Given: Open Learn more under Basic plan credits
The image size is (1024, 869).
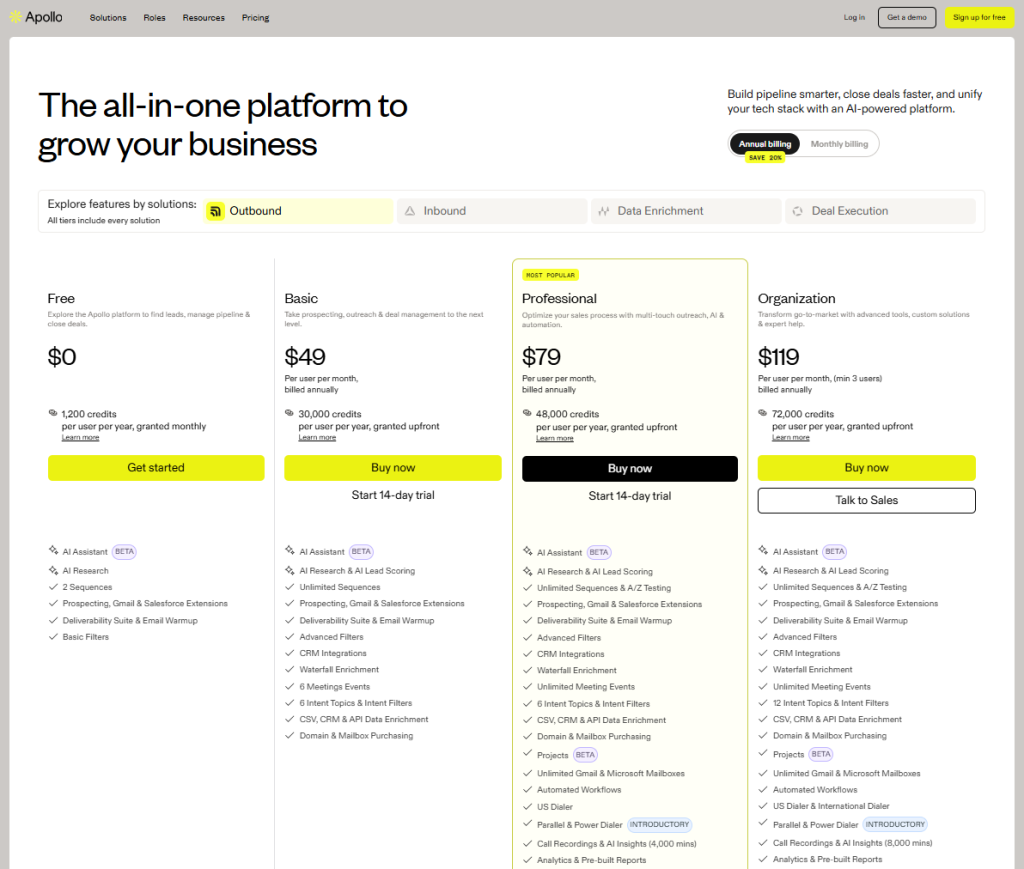Looking at the screenshot, I should click(317, 436).
